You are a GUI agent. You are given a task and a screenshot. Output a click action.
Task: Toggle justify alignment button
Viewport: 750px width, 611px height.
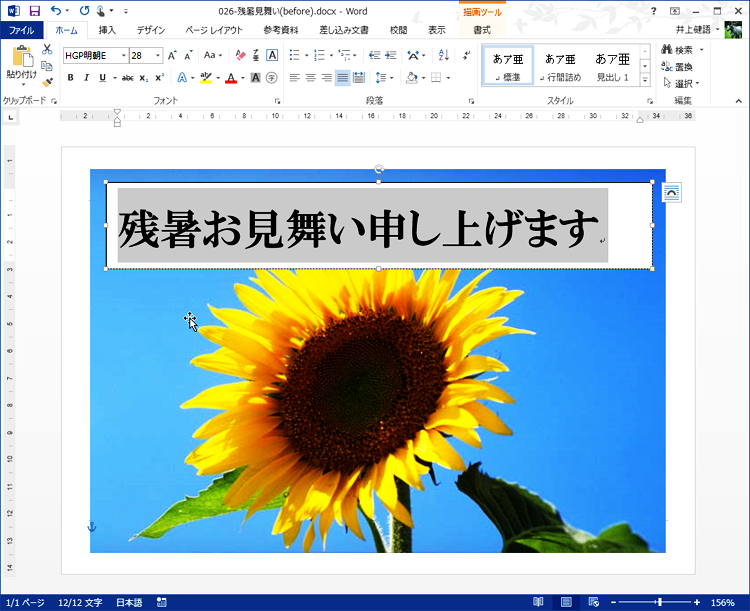(x=342, y=78)
